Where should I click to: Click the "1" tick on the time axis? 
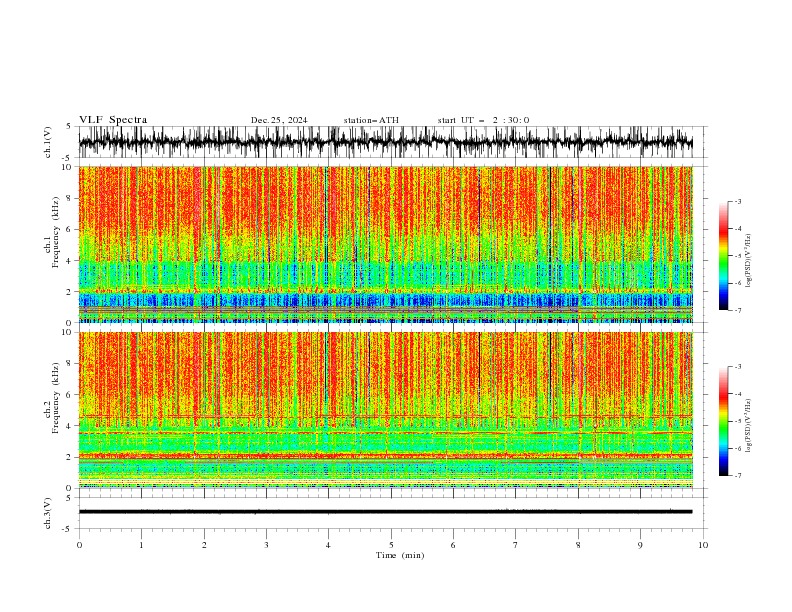(141, 545)
